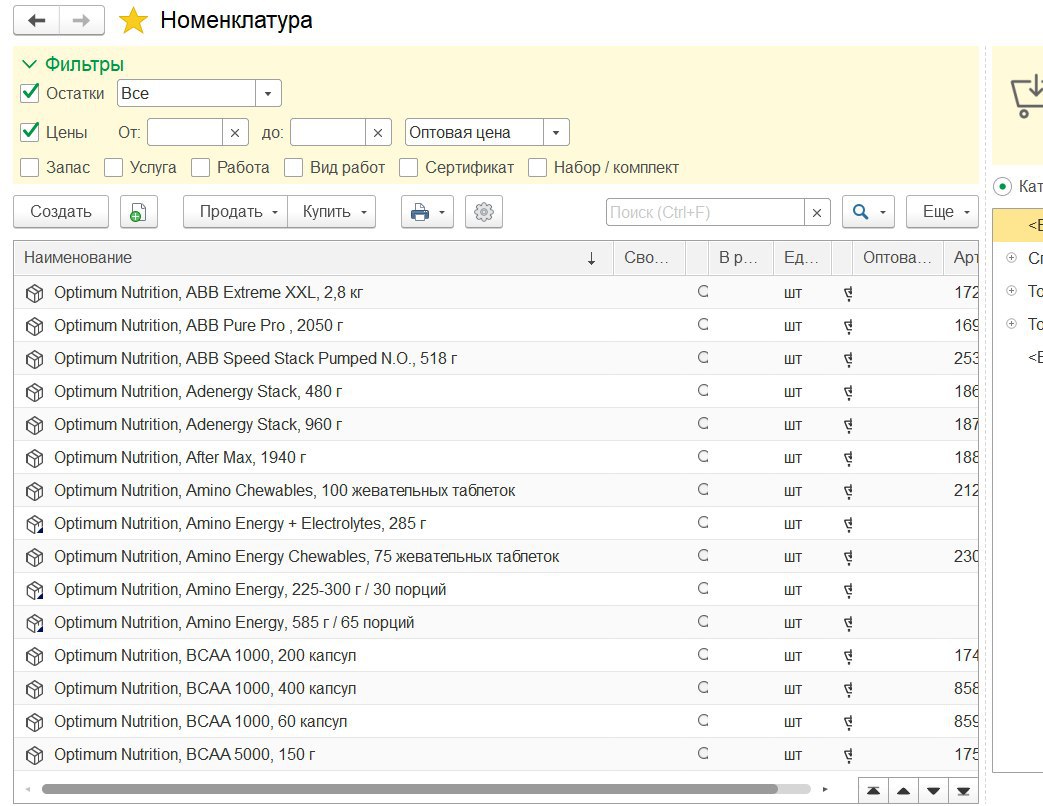
Task: Click the Оптова... column header
Action: (897, 258)
